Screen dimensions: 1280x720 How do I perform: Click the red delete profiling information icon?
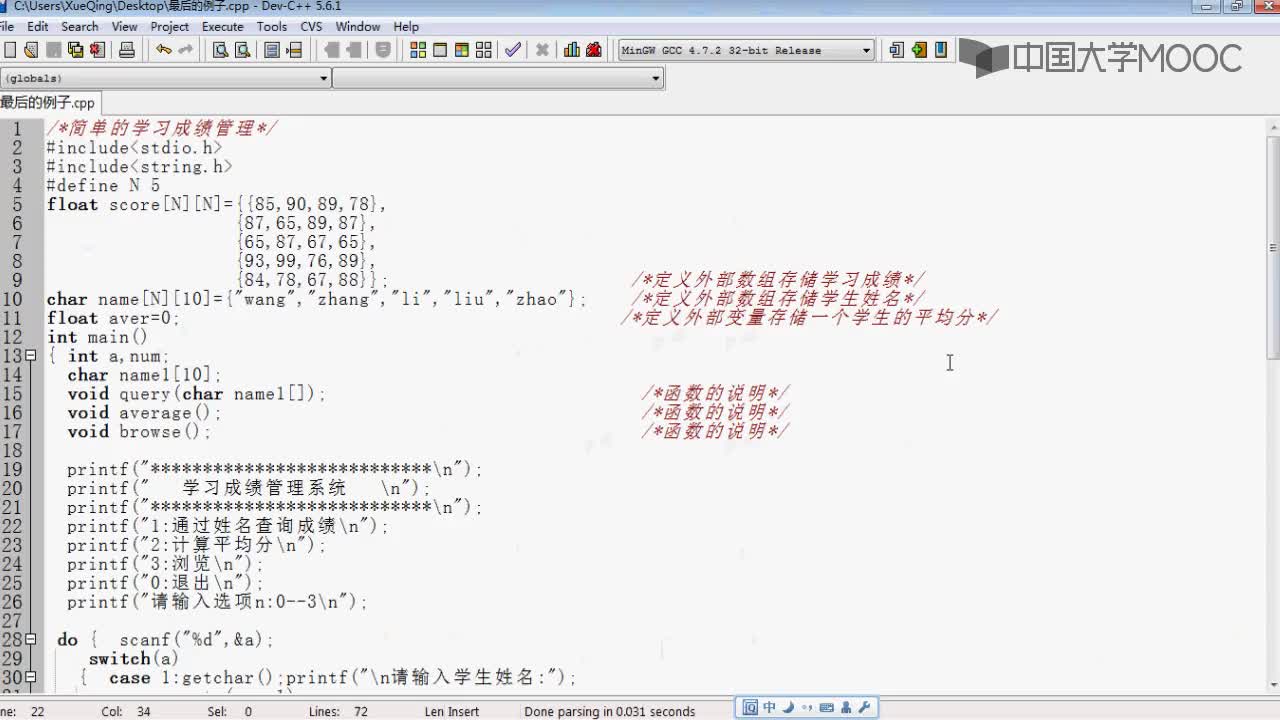[594, 50]
